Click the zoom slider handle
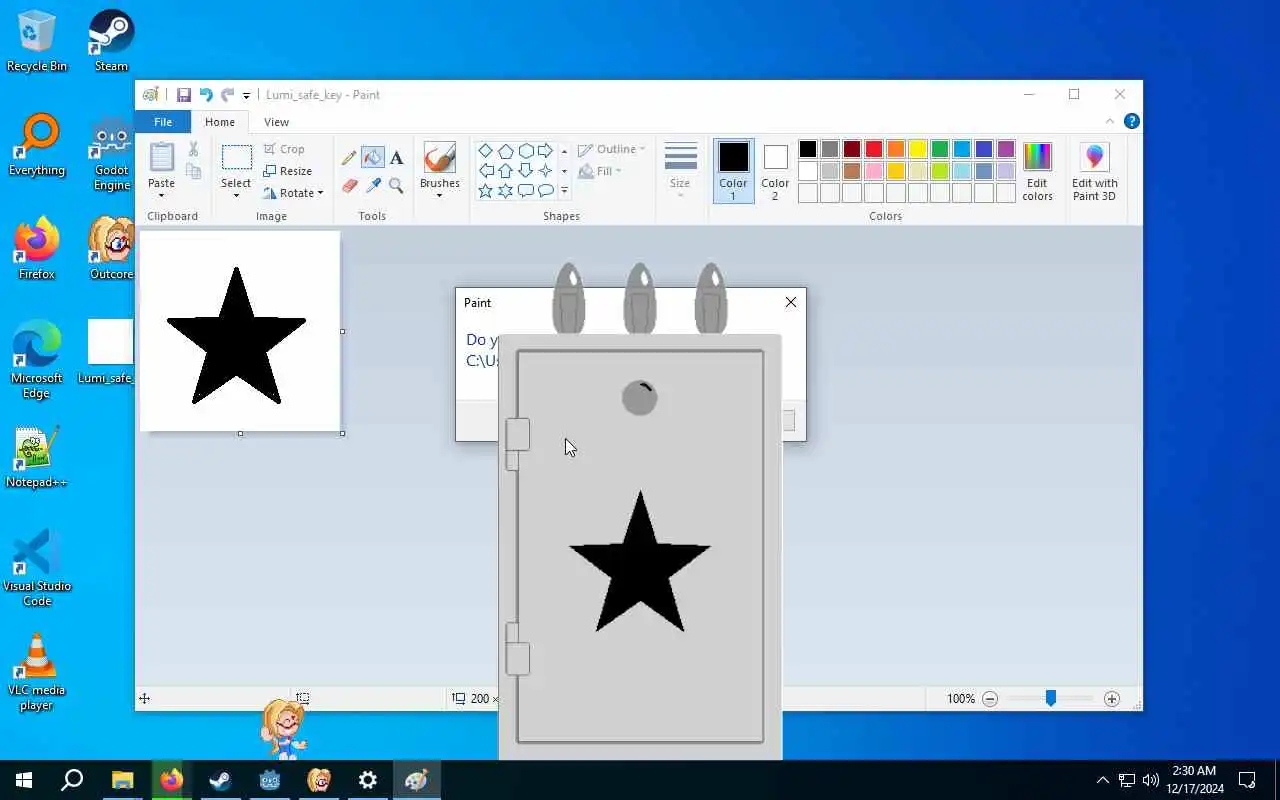Screen dimensions: 1280x800 coord(1051,699)
